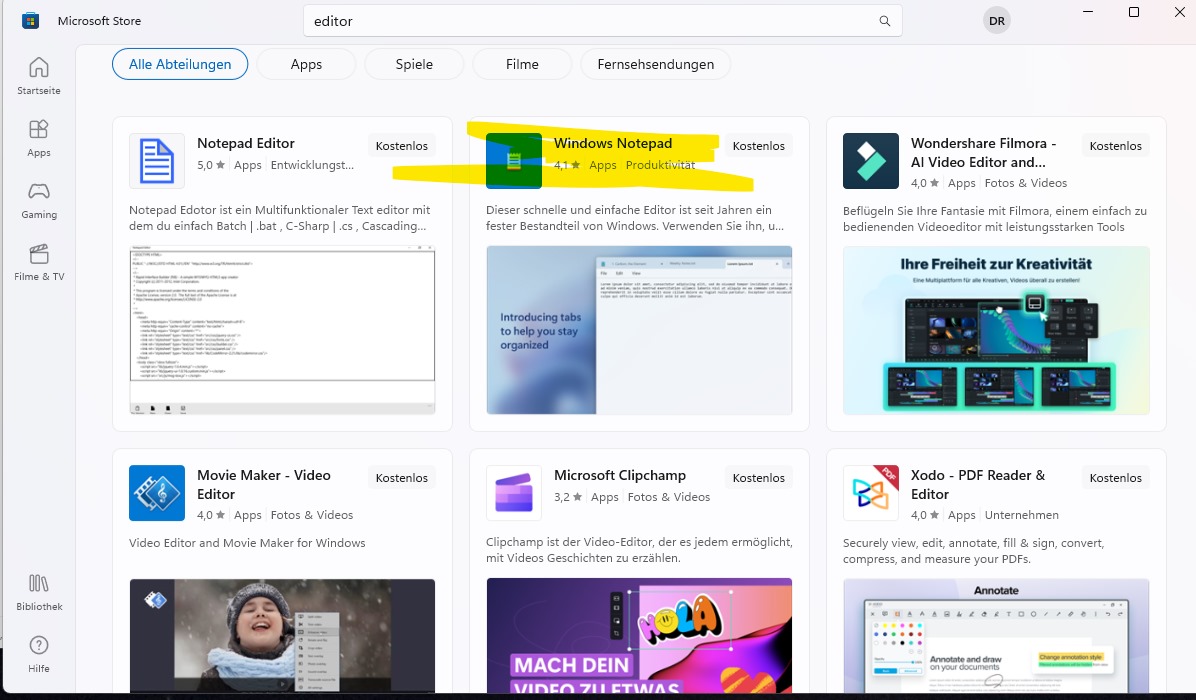Open the Hilfe help icon
1196x700 pixels.
tap(39, 654)
